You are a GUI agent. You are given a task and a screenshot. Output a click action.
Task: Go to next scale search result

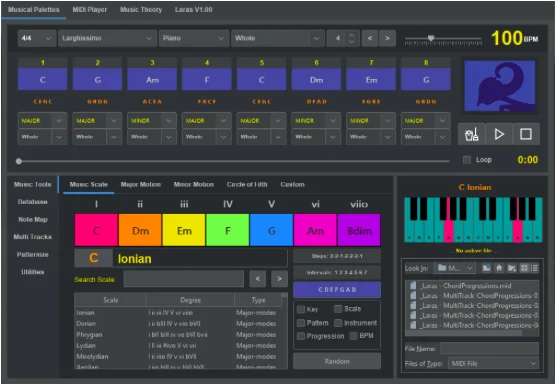click(x=280, y=279)
